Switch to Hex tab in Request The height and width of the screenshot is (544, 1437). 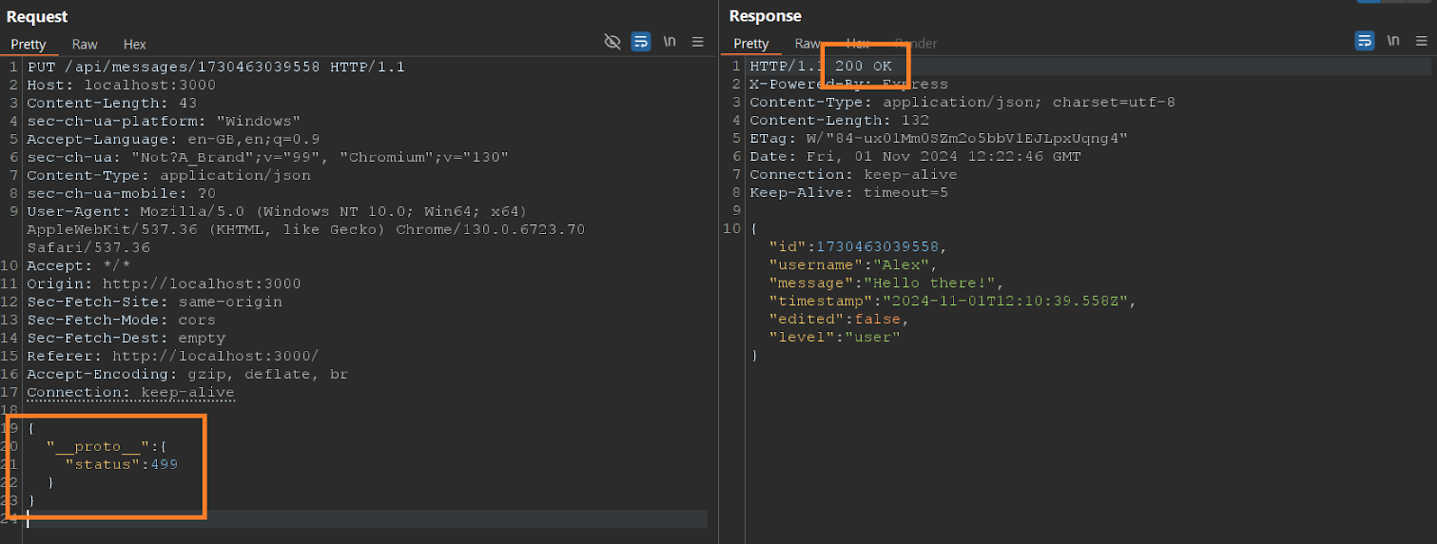pos(135,44)
